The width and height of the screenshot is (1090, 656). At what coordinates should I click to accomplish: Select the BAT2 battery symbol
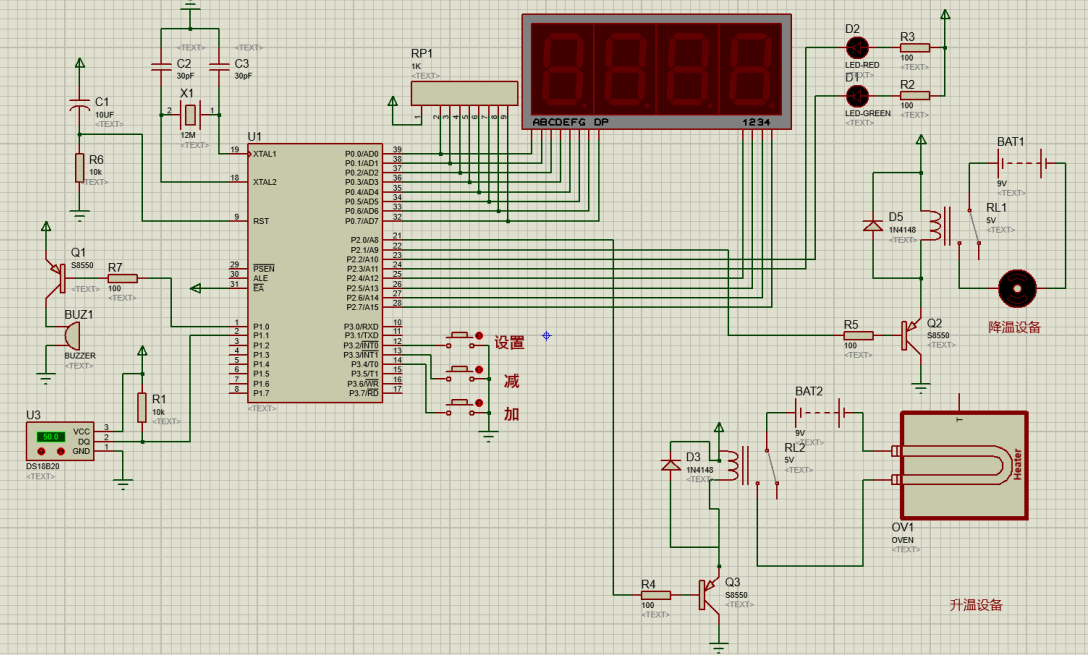820,413
